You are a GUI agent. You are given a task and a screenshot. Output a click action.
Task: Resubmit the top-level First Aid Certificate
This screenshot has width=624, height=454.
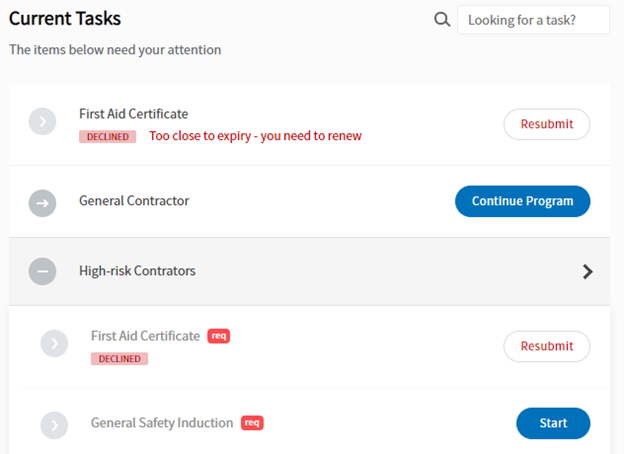(547, 124)
